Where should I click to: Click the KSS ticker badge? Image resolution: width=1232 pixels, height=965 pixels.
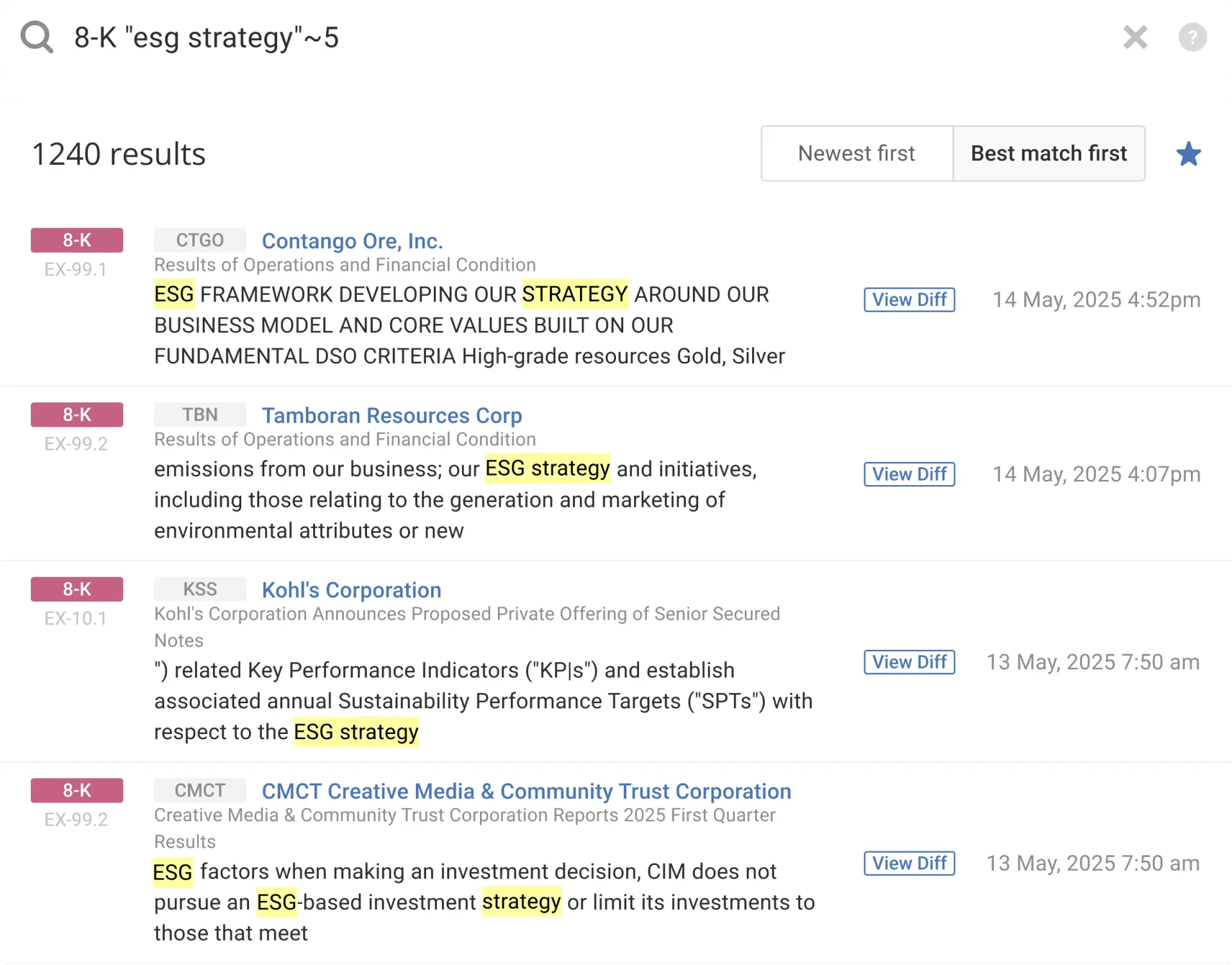pyautogui.click(x=200, y=589)
